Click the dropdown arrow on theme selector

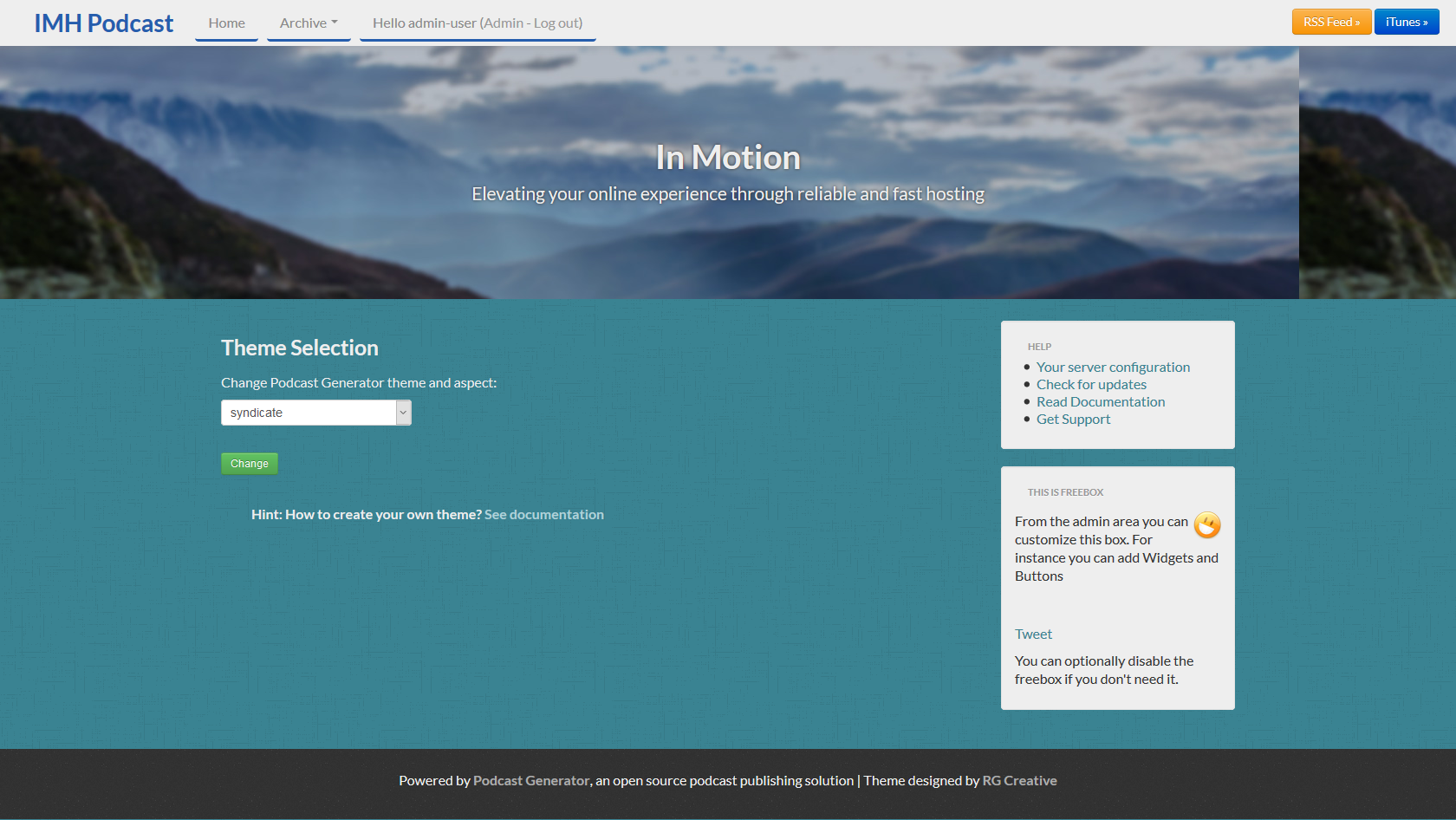[403, 413]
